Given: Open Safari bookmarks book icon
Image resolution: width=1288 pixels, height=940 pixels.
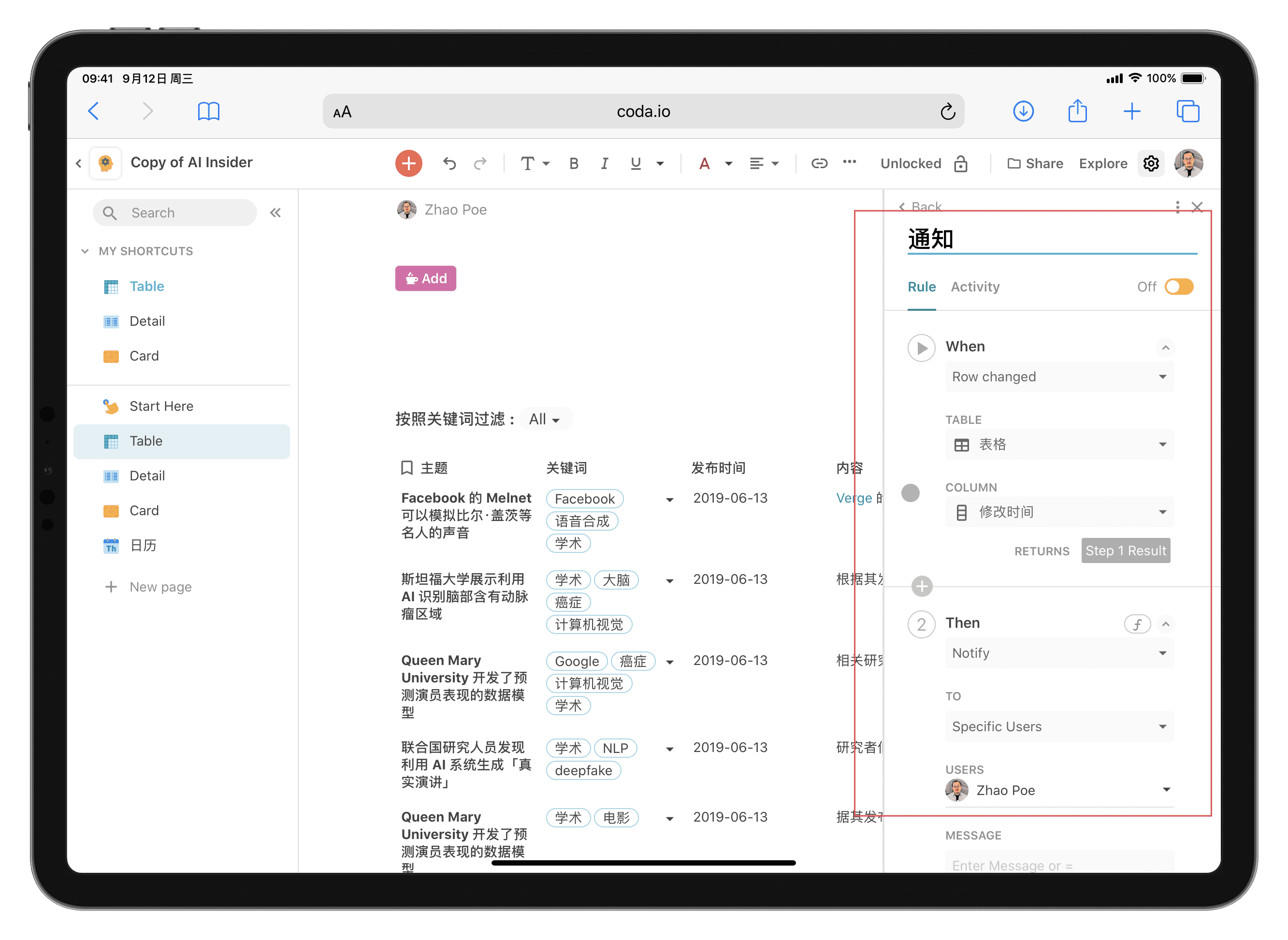Looking at the screenshot, I should (x=208, y=111).
